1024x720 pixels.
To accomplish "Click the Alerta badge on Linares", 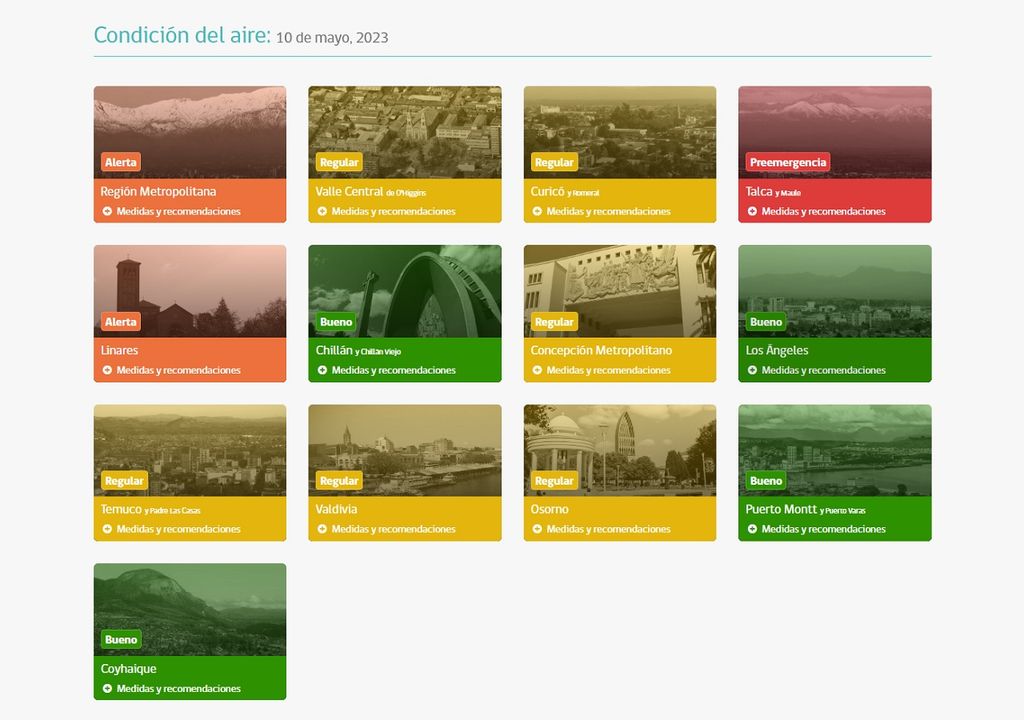I will point(121,321).
